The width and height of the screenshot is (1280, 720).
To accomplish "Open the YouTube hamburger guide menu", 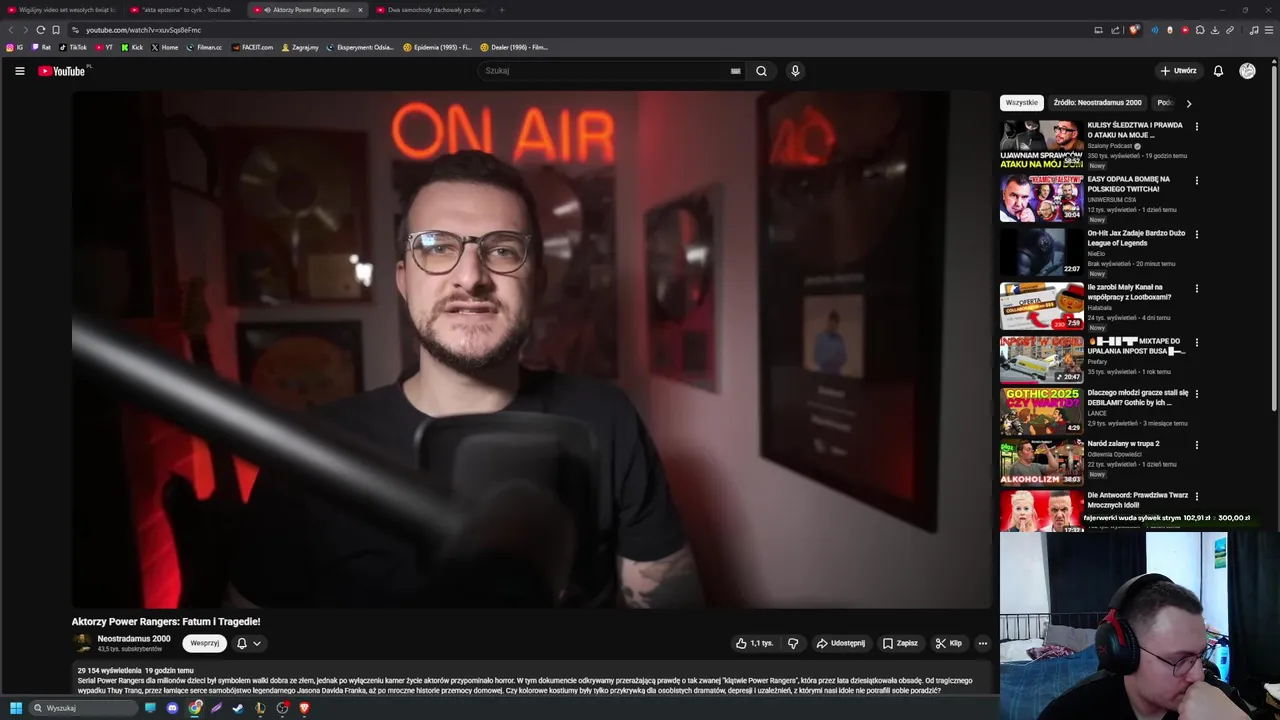I will point(19,71).
